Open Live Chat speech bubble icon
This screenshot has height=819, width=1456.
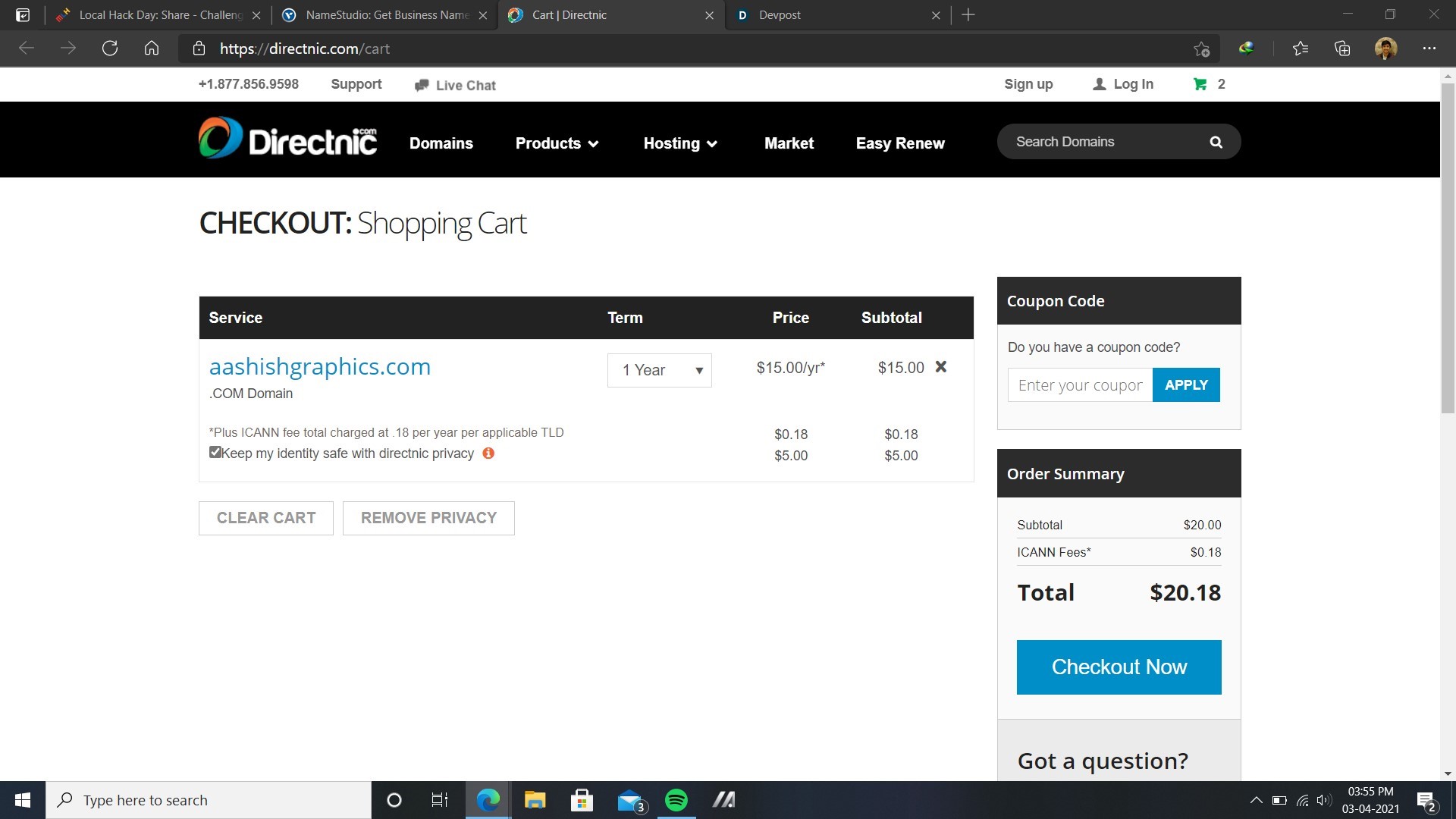pyautogui.click(x=422, y=86)
